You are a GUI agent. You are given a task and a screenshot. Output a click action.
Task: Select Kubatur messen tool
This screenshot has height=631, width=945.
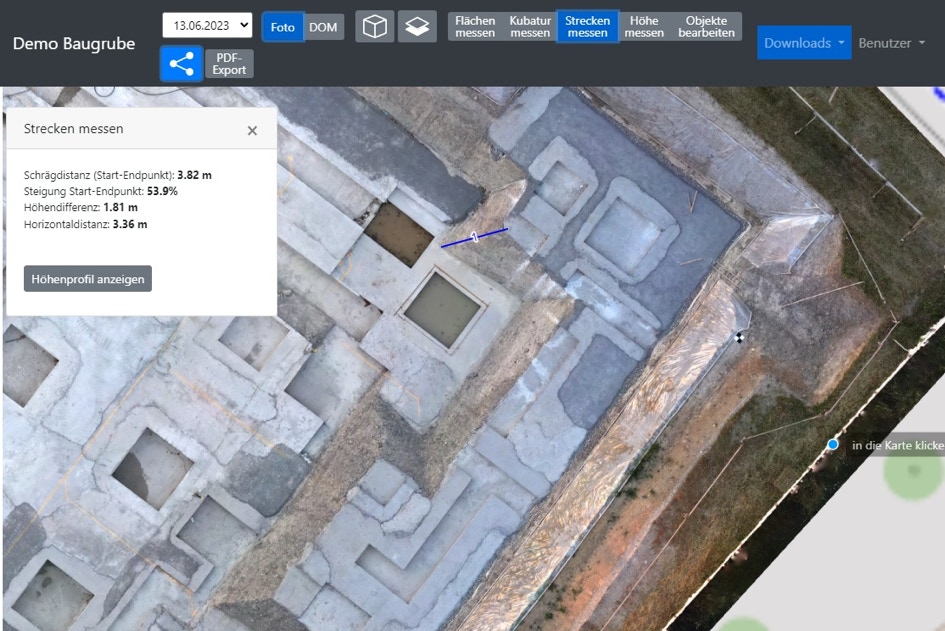530,27
